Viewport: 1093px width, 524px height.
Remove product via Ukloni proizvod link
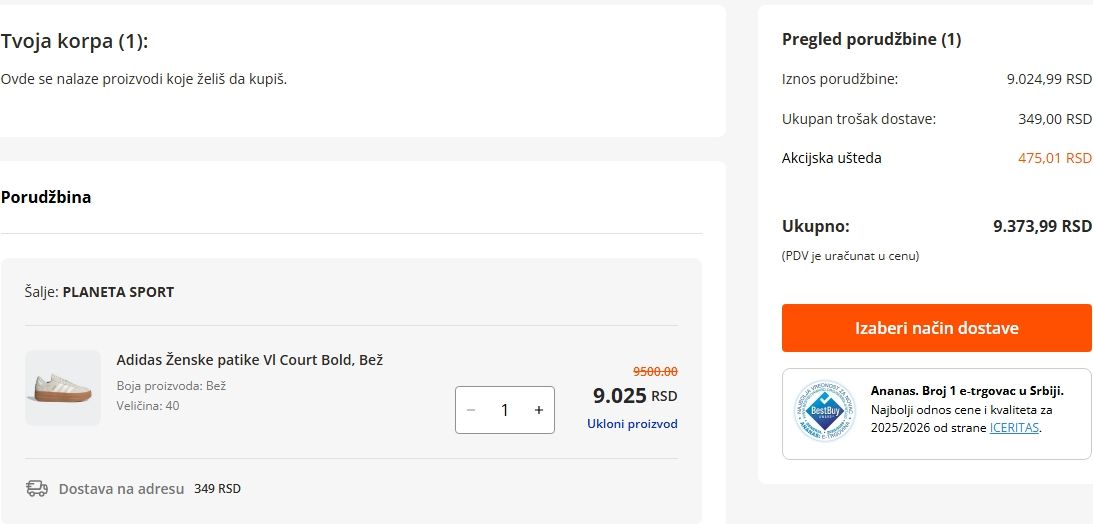[x=632, y=424]
